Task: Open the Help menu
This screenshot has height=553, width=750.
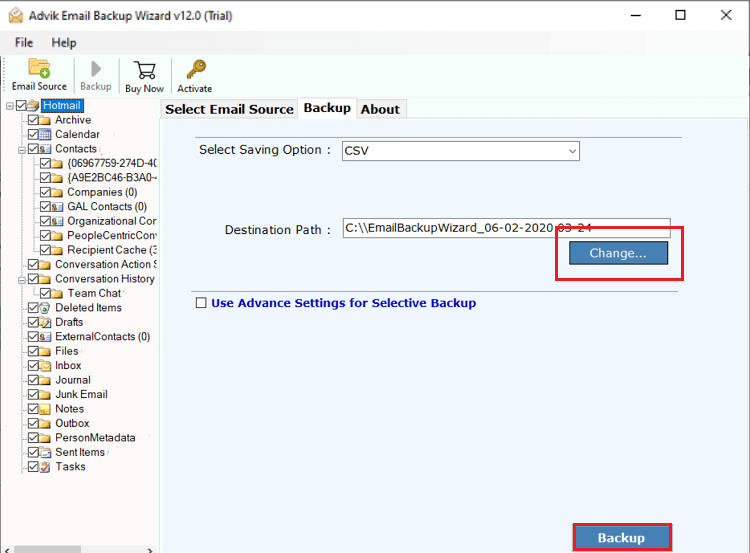Action: tap(64, 43)
